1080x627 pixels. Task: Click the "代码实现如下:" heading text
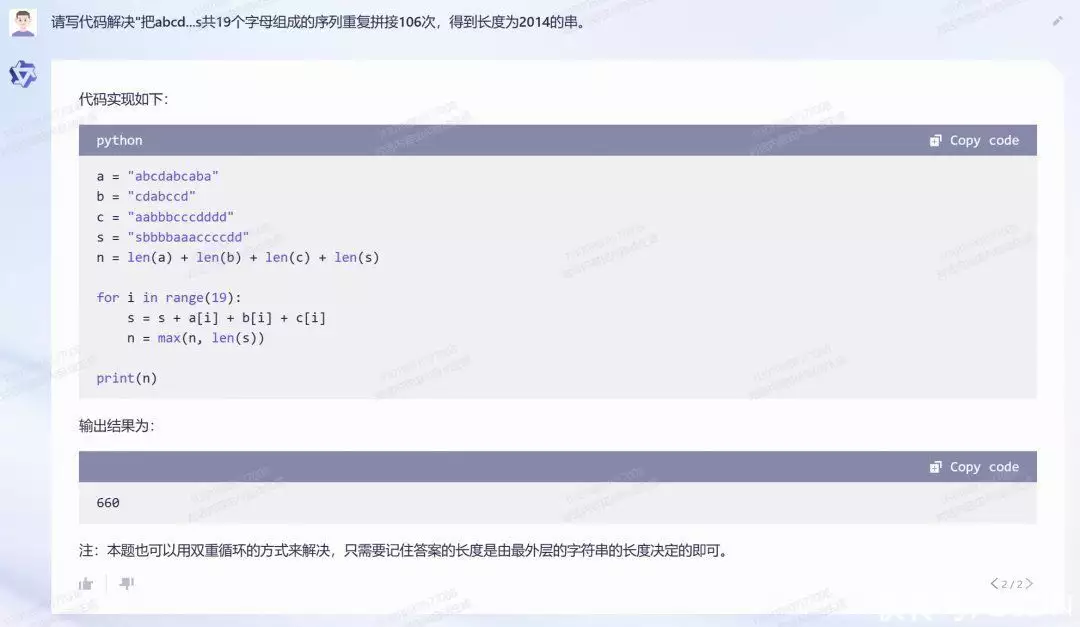click(x=124, y=100)
